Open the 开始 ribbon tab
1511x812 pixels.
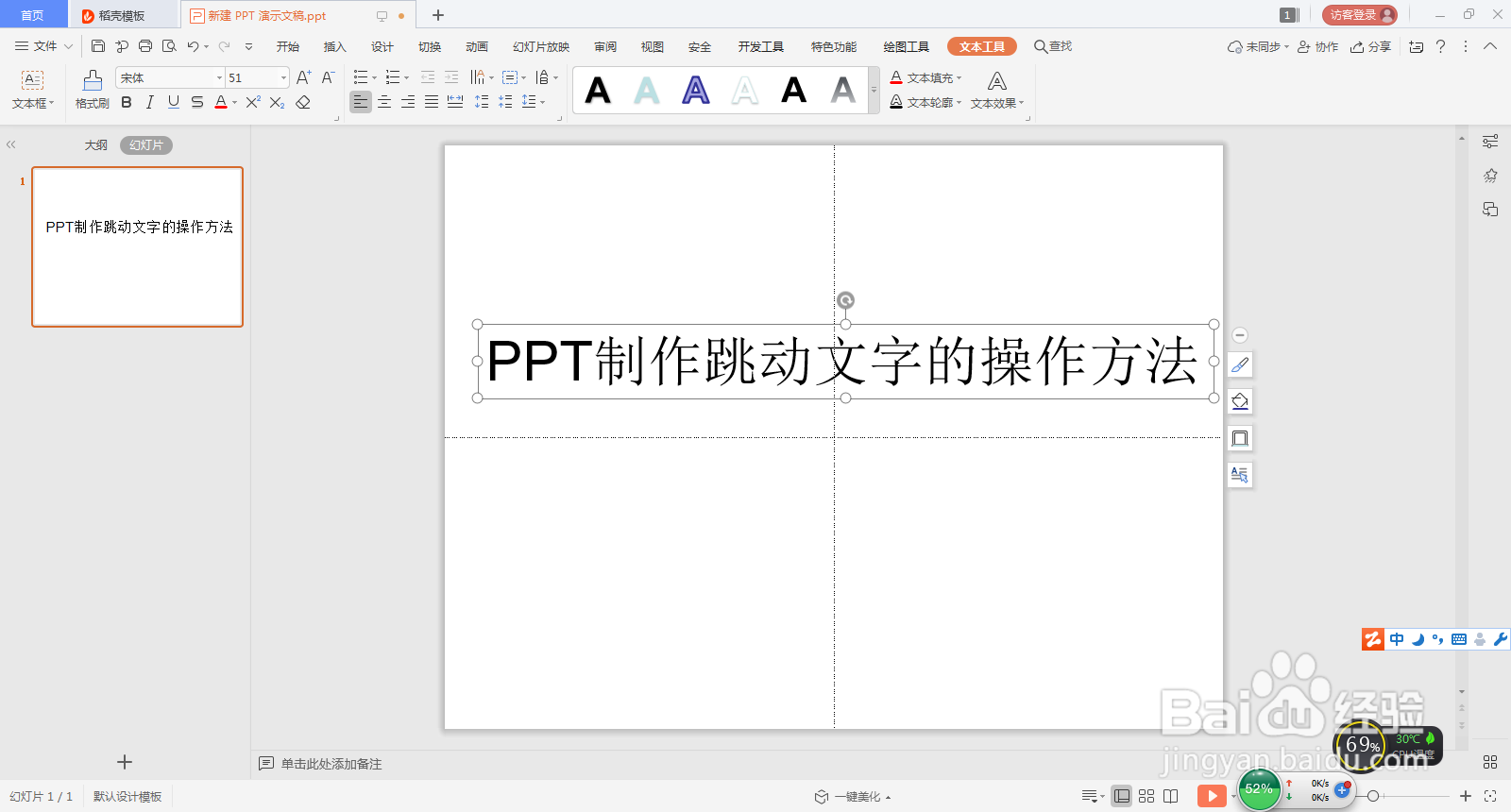(288, 46)
